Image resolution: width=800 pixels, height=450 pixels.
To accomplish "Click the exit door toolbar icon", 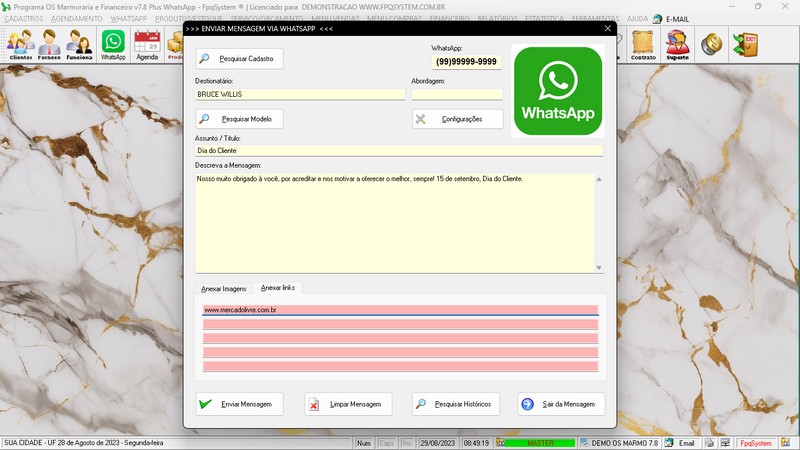I will point(745,44).
